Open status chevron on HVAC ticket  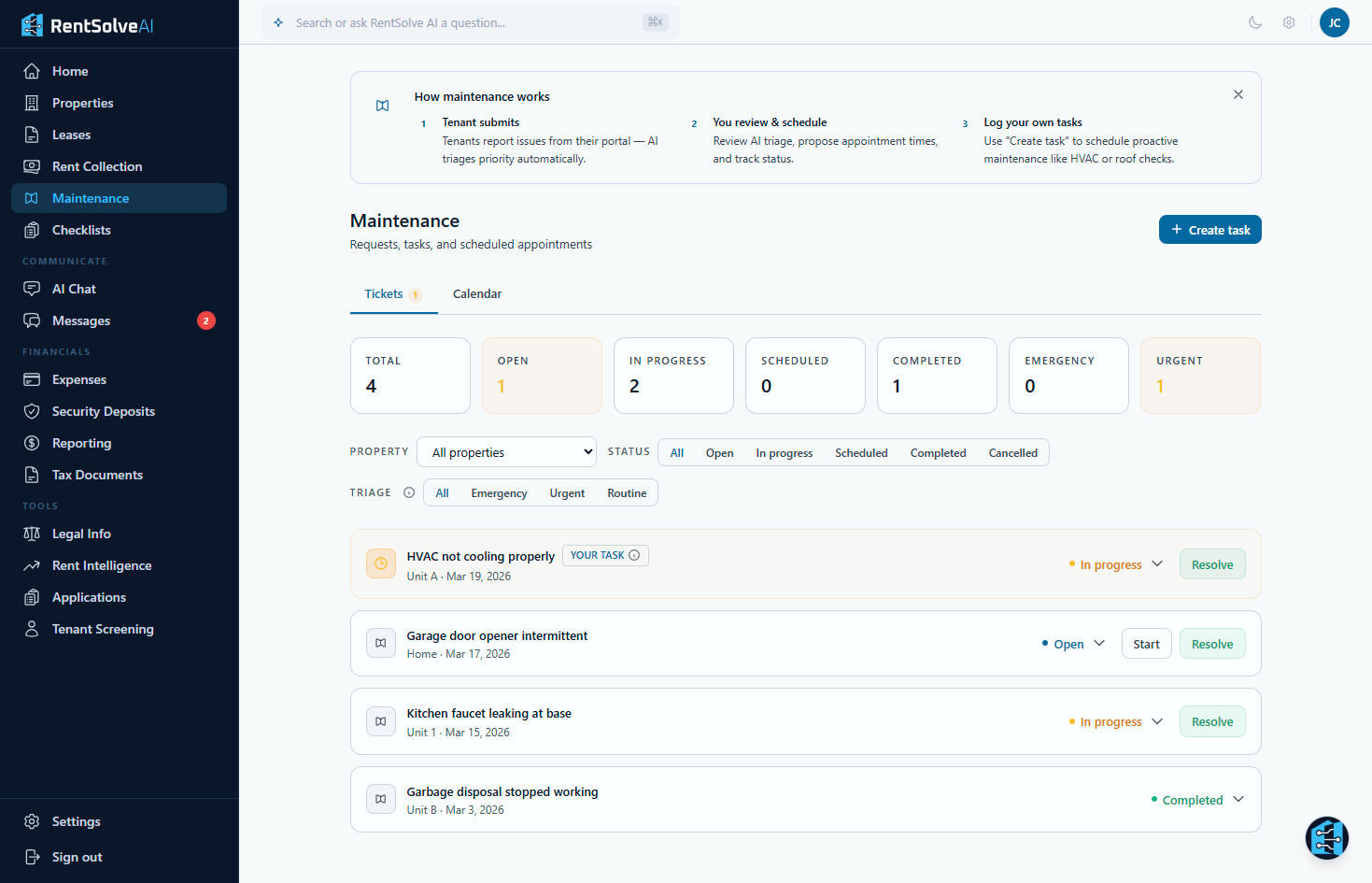(1158, 563)
